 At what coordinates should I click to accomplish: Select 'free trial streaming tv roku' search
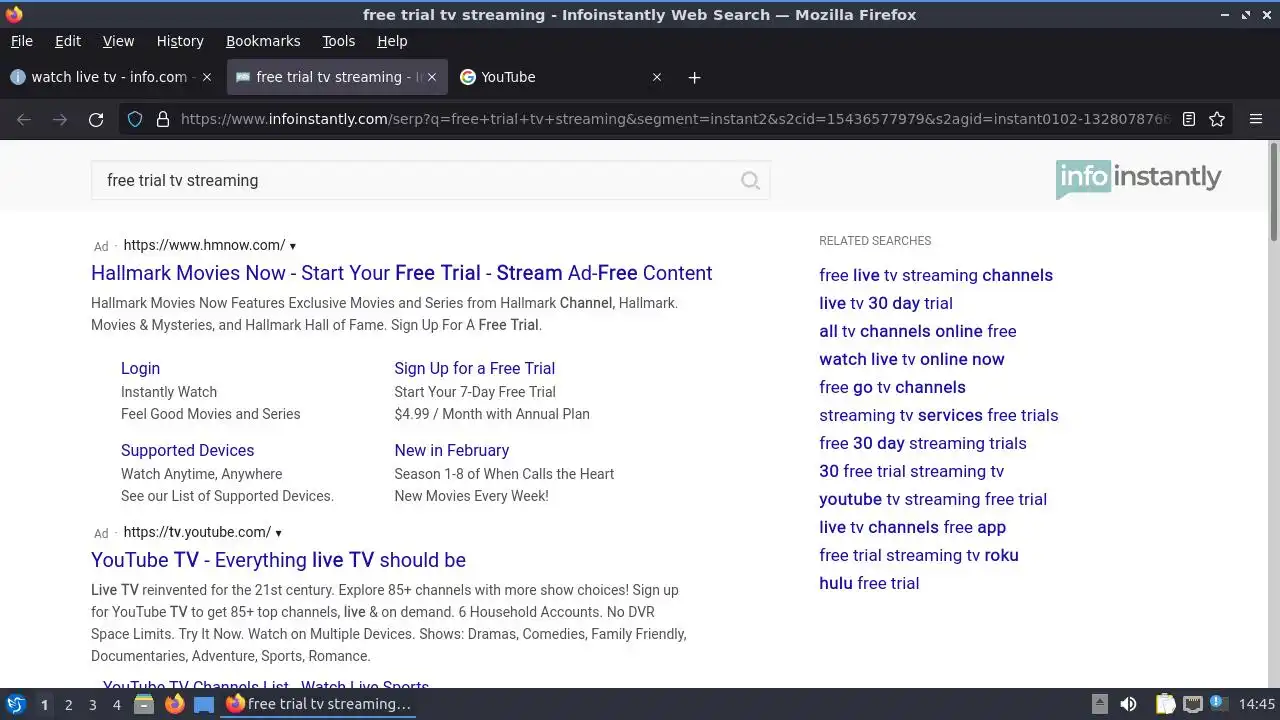[x=919, y=555]
